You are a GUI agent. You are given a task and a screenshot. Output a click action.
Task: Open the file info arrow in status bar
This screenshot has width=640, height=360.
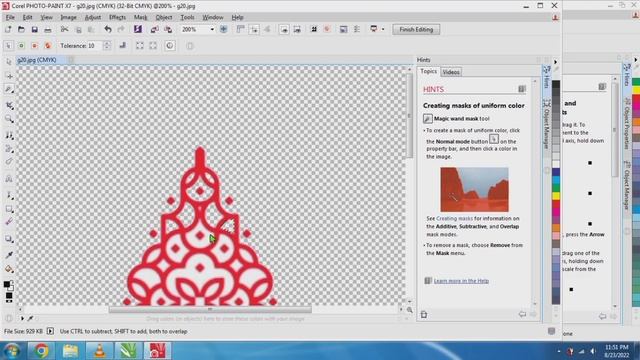pyautogui.click(x=50, y=331)
